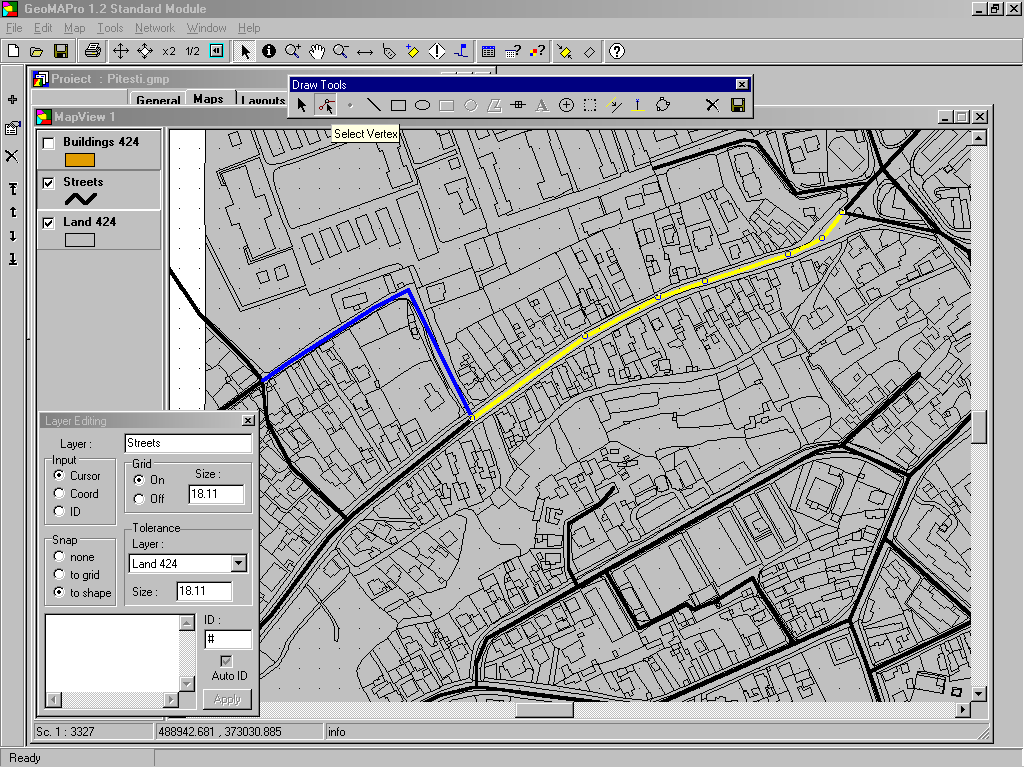Screen dimensions: 1024x768
Task: Open the Tolerance Layer dropdown
Action: pos(238,564)
